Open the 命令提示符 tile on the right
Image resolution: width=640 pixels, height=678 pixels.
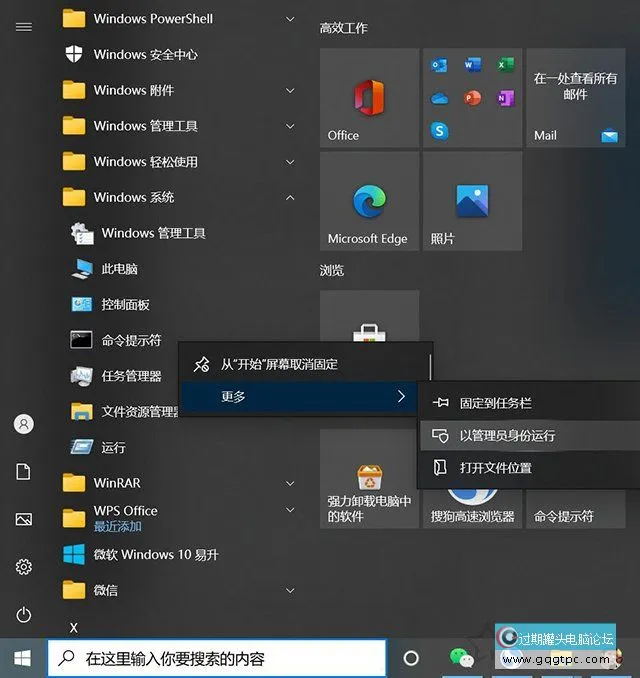pyautogui.click(x=576, y=508)
